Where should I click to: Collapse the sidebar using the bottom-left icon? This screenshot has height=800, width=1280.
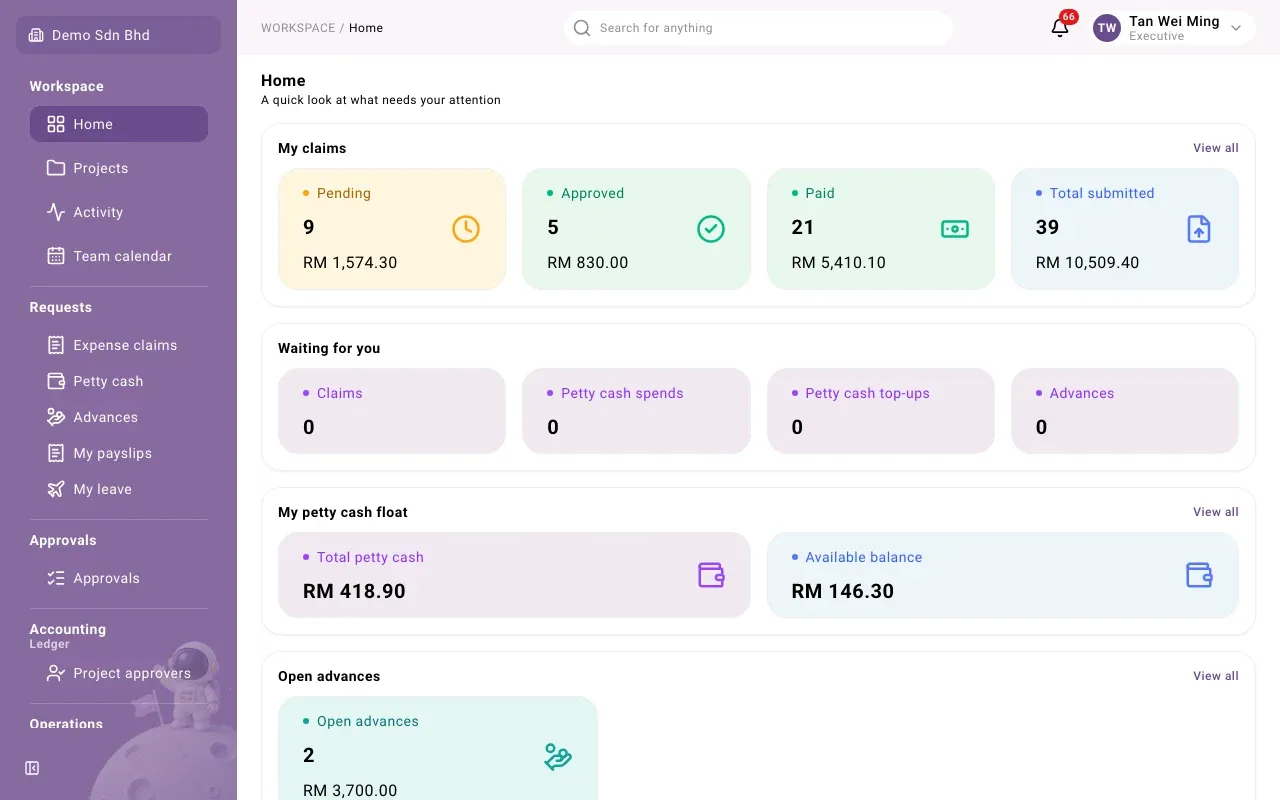pyautogui.click(x=32, y=768)
